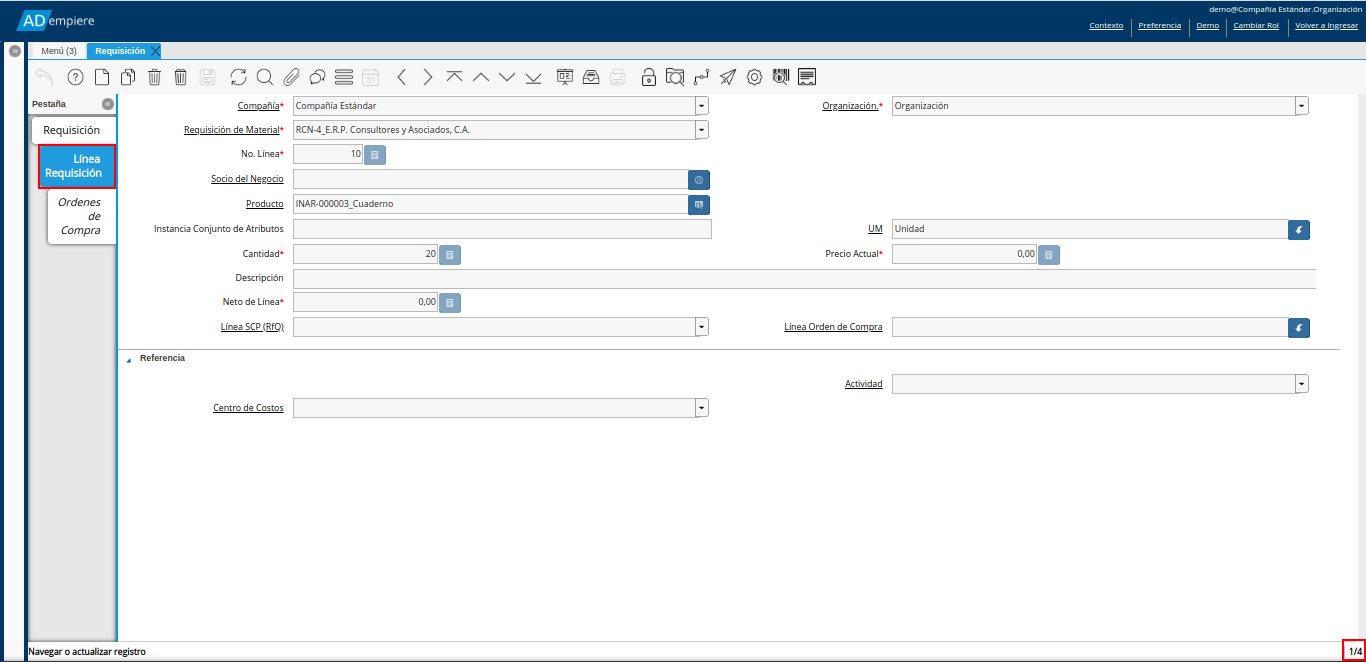Collapse the Referencia section
The image size is (1366, 662).
coord(128,359)
